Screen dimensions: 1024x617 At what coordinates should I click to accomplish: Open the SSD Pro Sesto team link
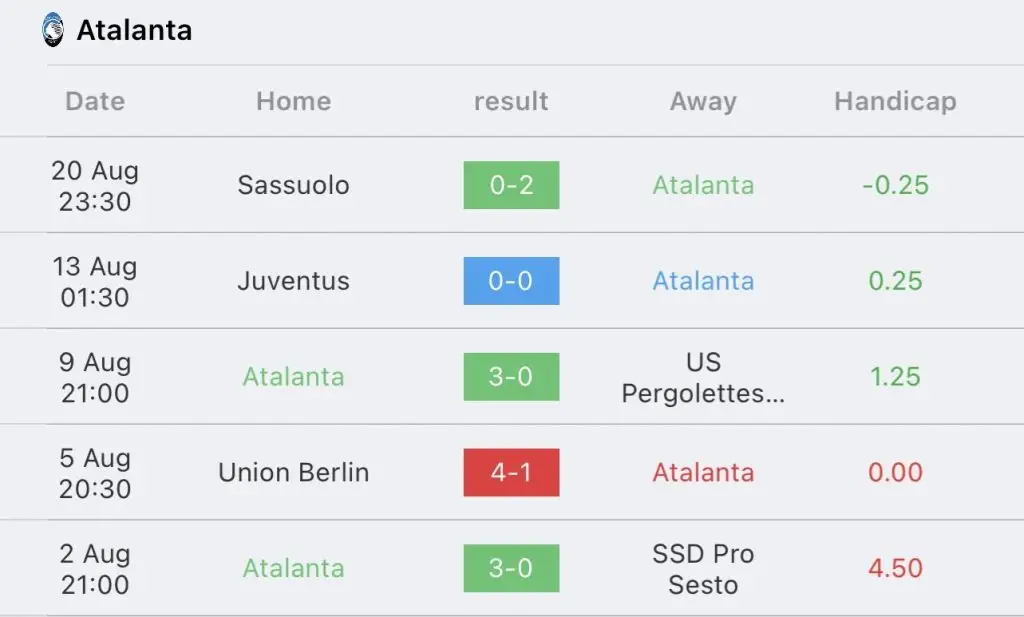coord(703,569)
